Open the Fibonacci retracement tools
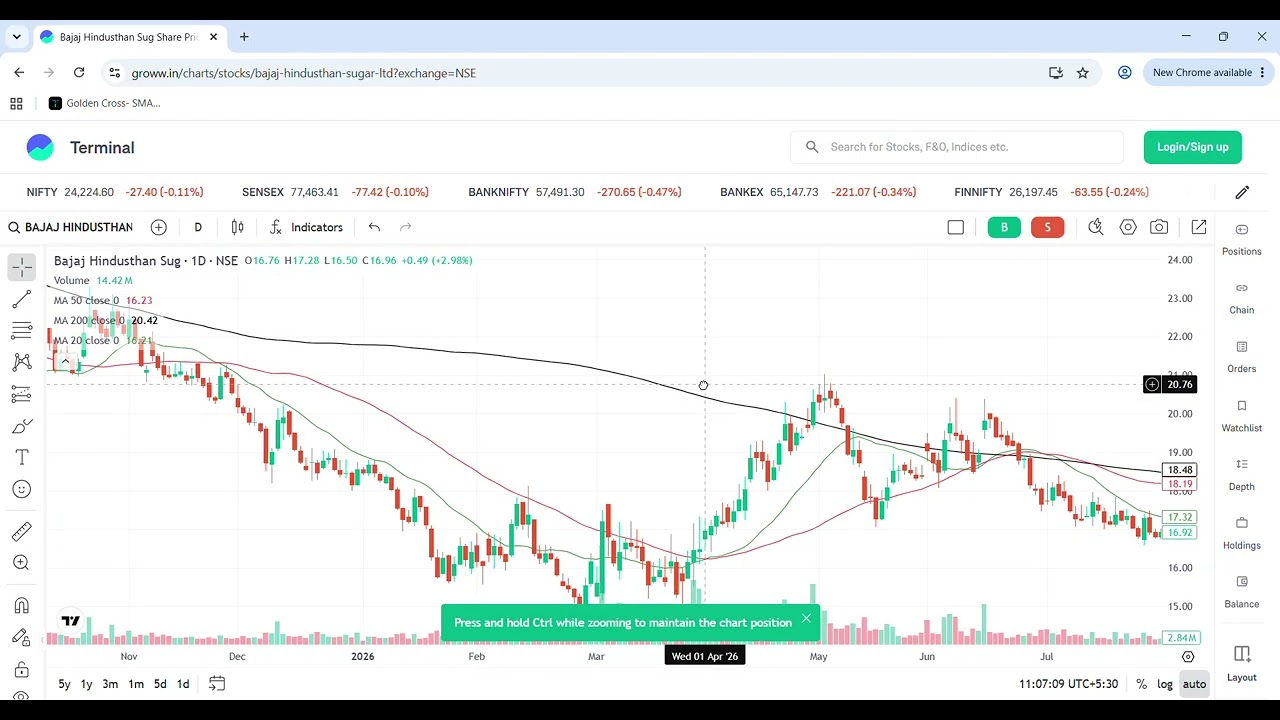 pos(21,331)
